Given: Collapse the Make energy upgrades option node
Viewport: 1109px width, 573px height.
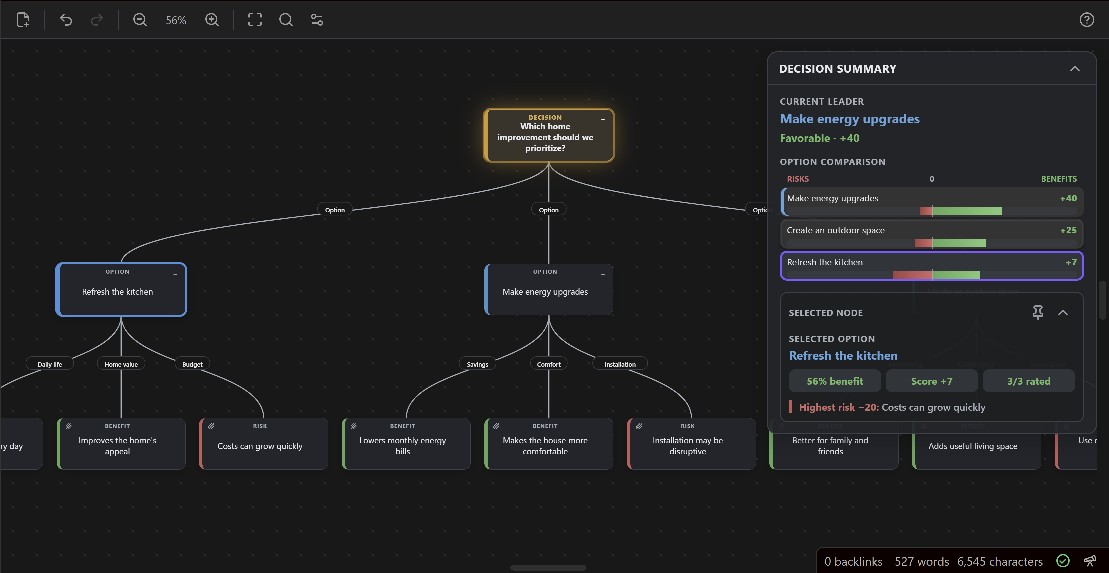Looking at the screenshot, I should (x=603, y=273).
